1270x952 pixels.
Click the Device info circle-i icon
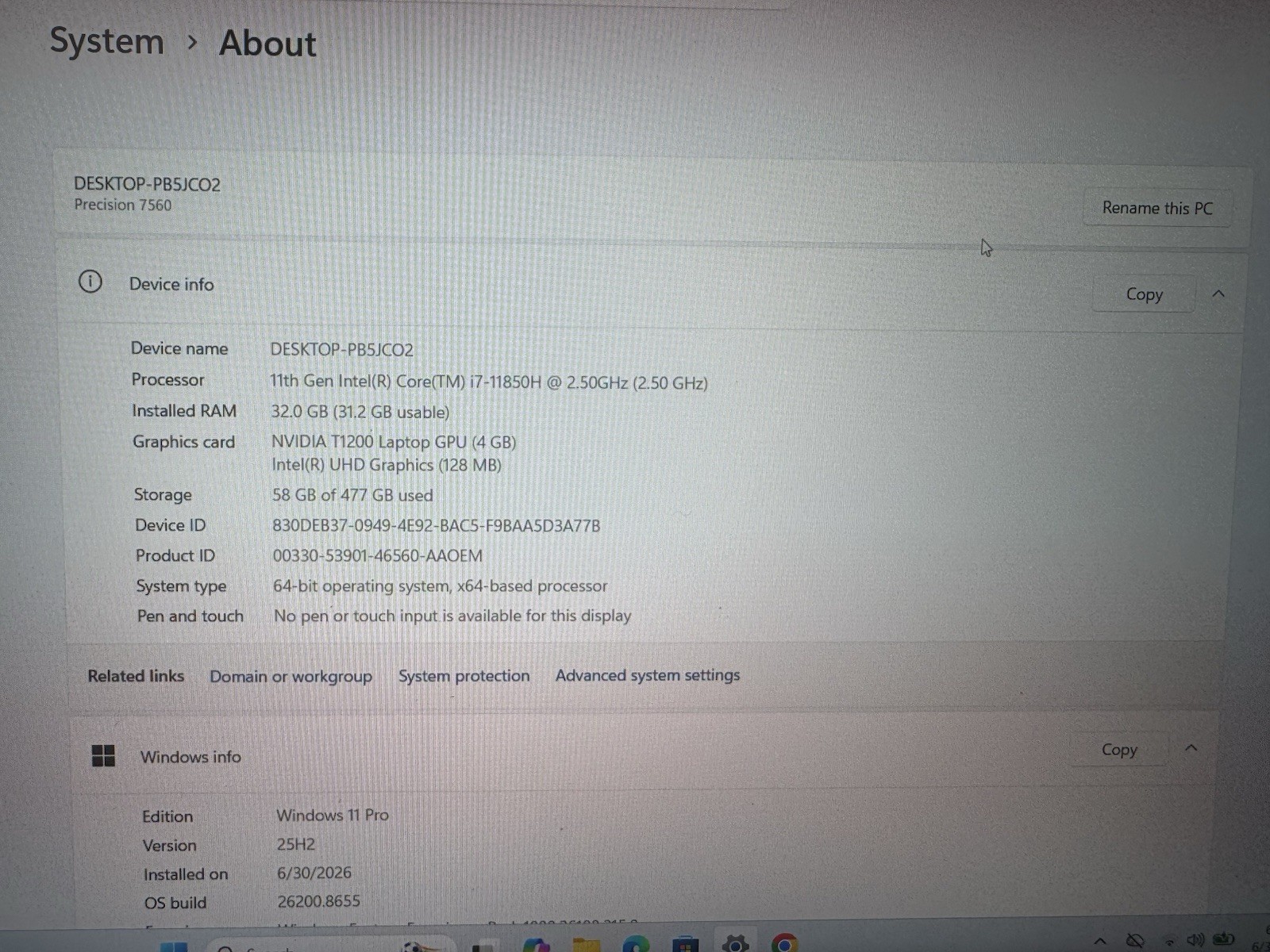point(90,282)
